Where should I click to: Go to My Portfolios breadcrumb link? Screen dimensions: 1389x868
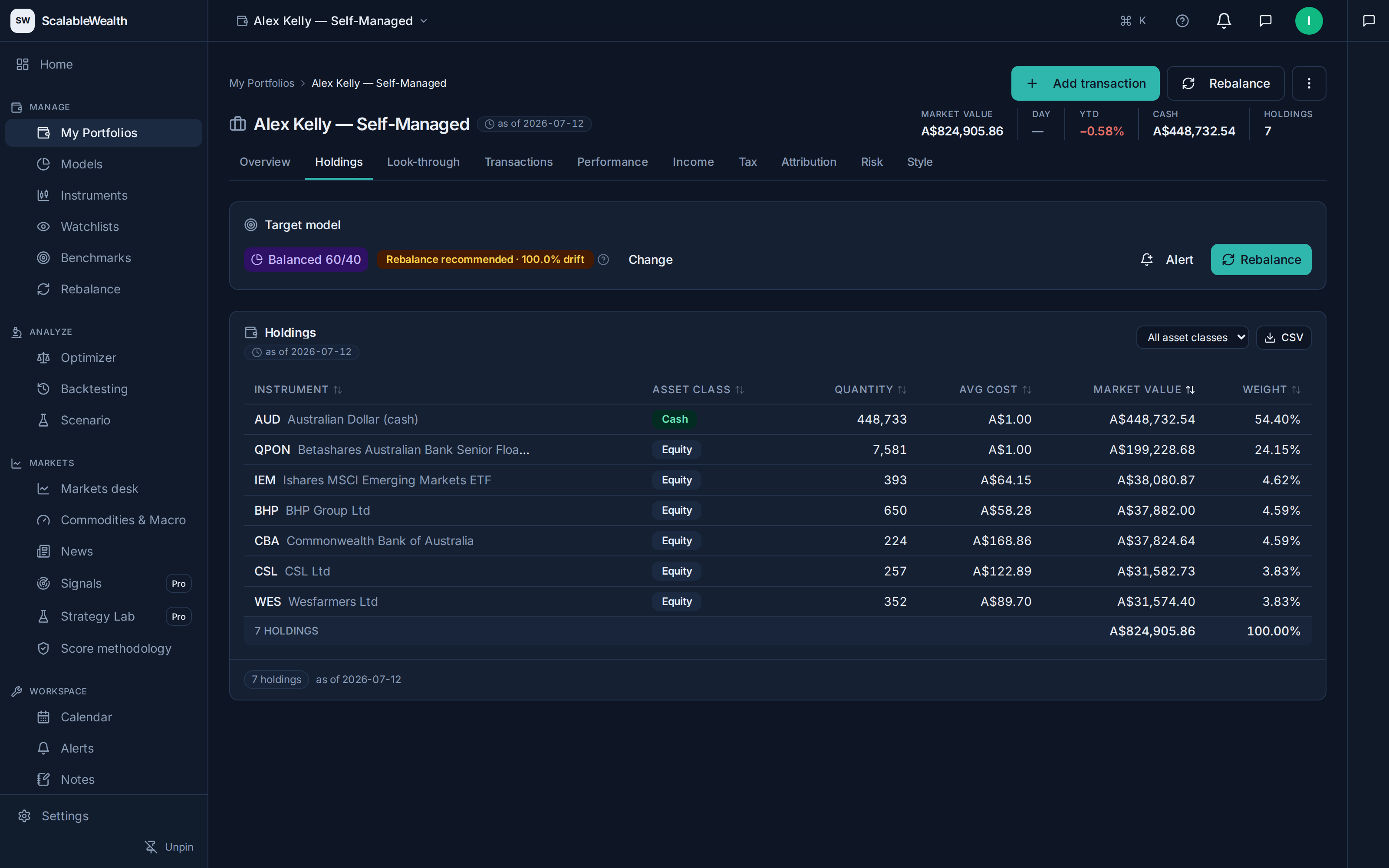tap(262, 83)
